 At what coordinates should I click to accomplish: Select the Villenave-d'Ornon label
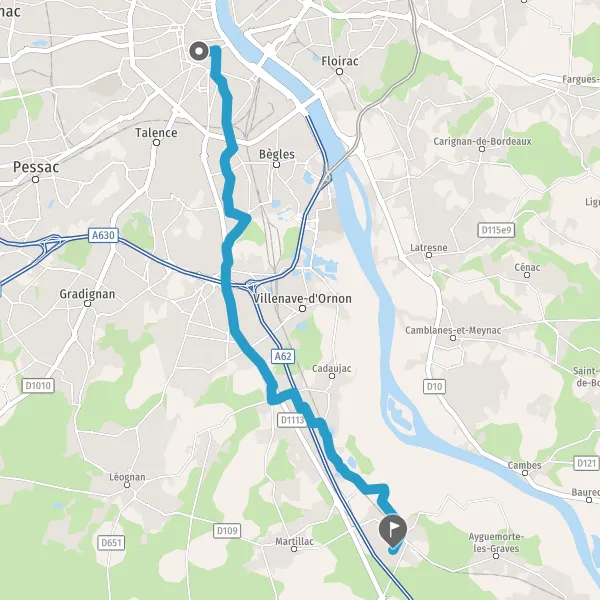(x=303, y=298)
